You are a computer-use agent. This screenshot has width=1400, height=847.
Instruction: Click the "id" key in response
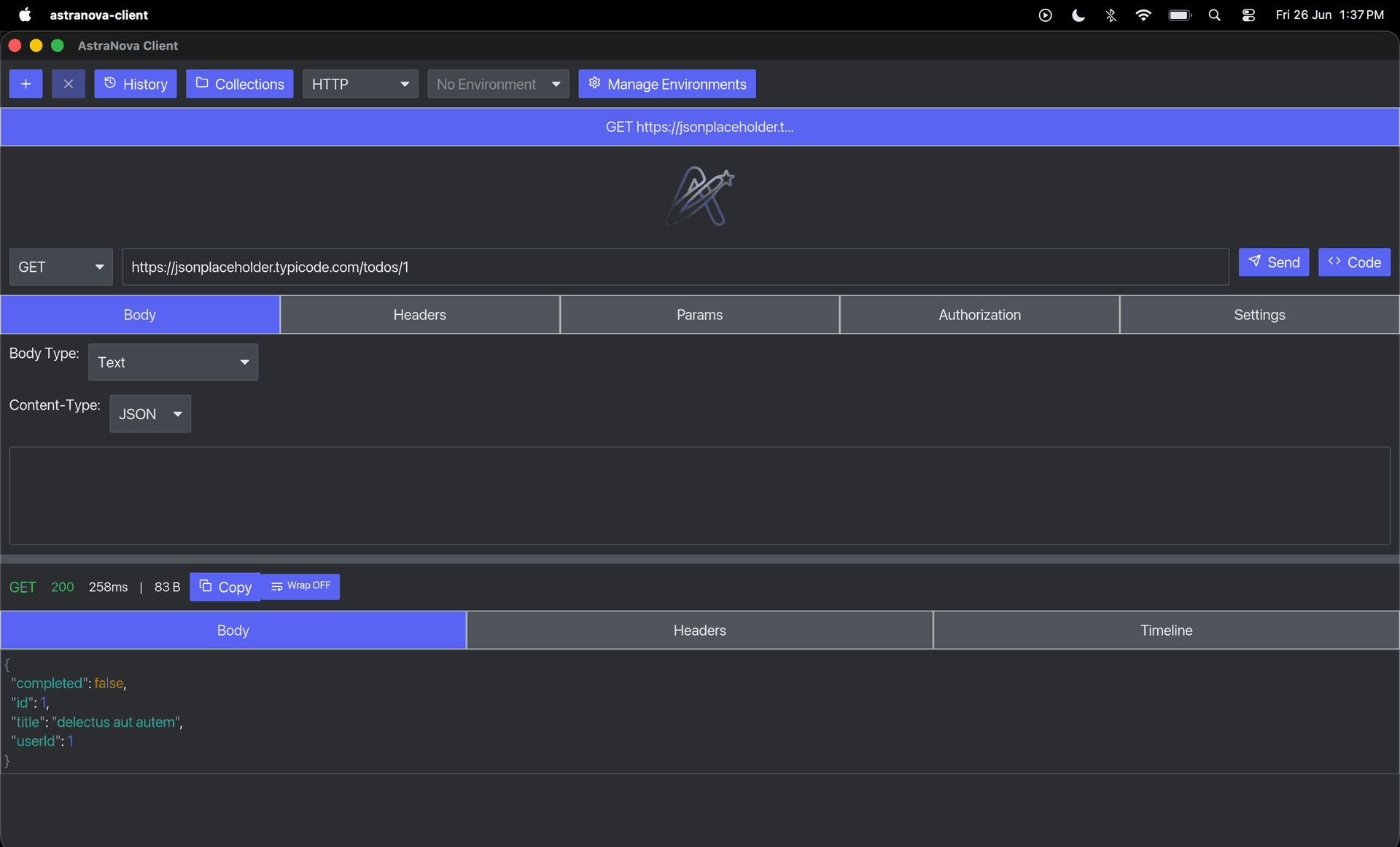coord(22,703)
